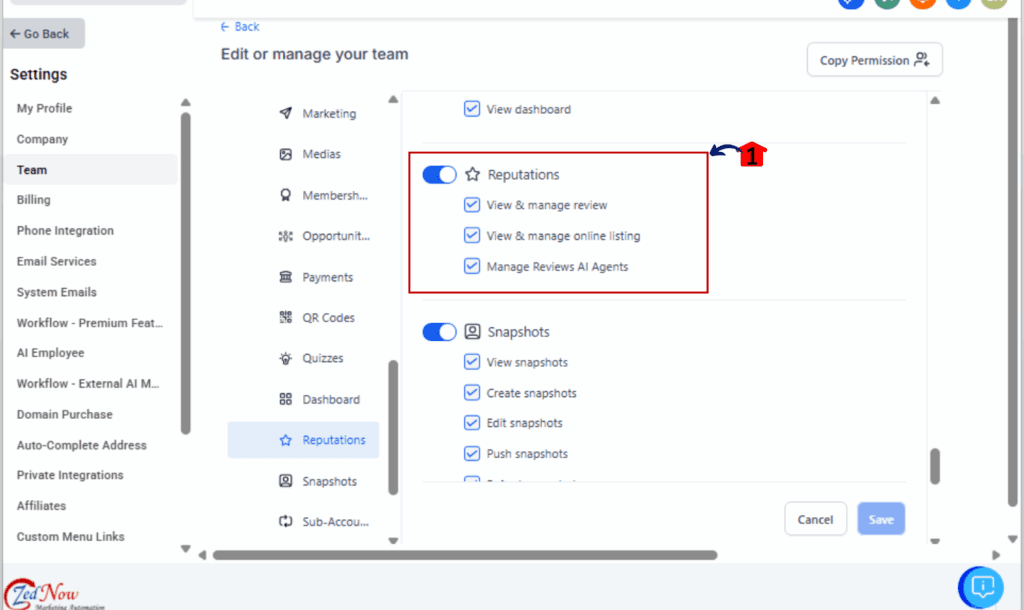Toggle the Snapshots permission switch
Image resolution: width=1024 pixels, height=610 pixels.
(439, 332)
